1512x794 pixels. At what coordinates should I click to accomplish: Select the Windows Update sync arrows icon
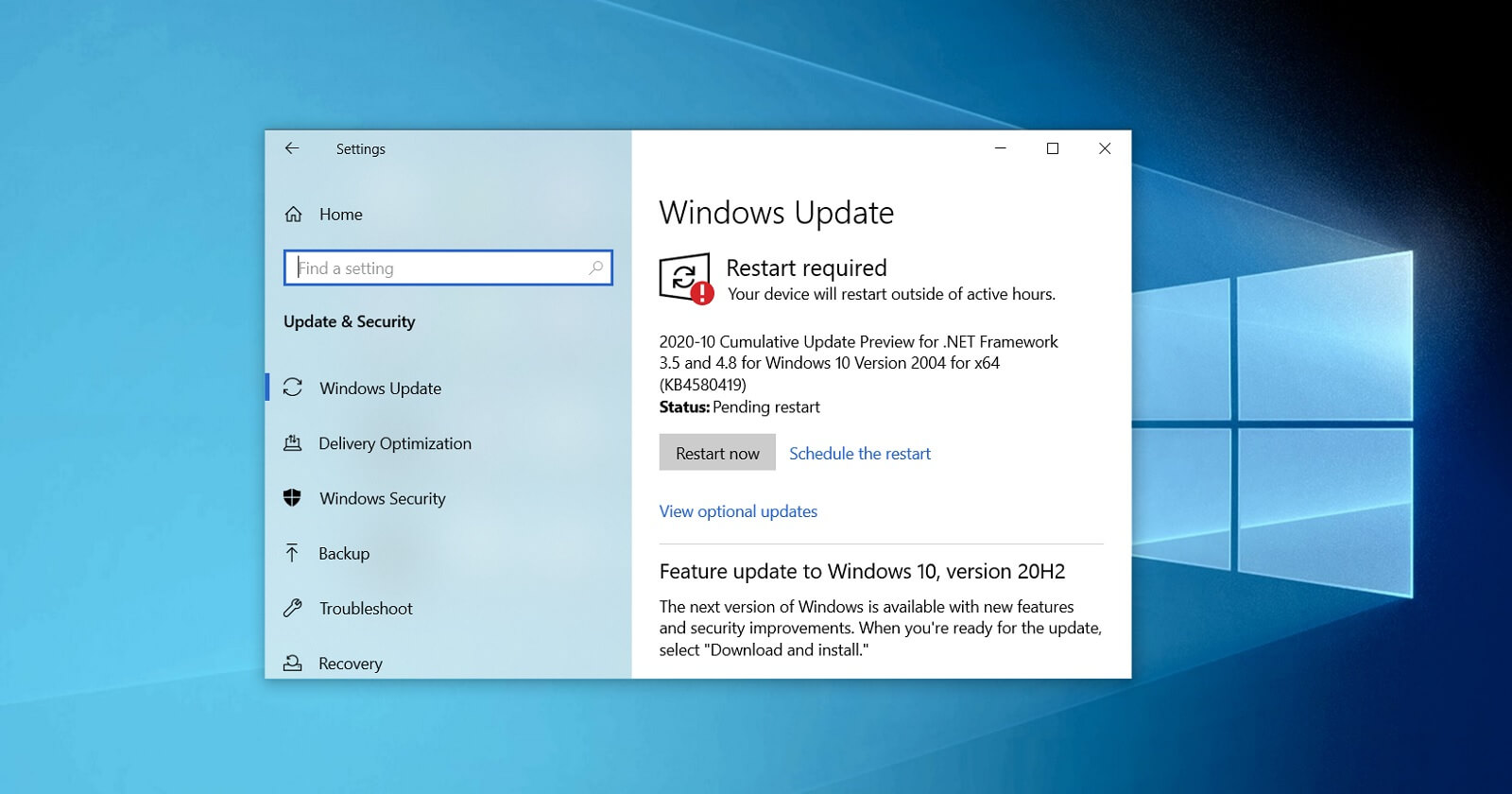pyautogui.click(x=293, y=388)
